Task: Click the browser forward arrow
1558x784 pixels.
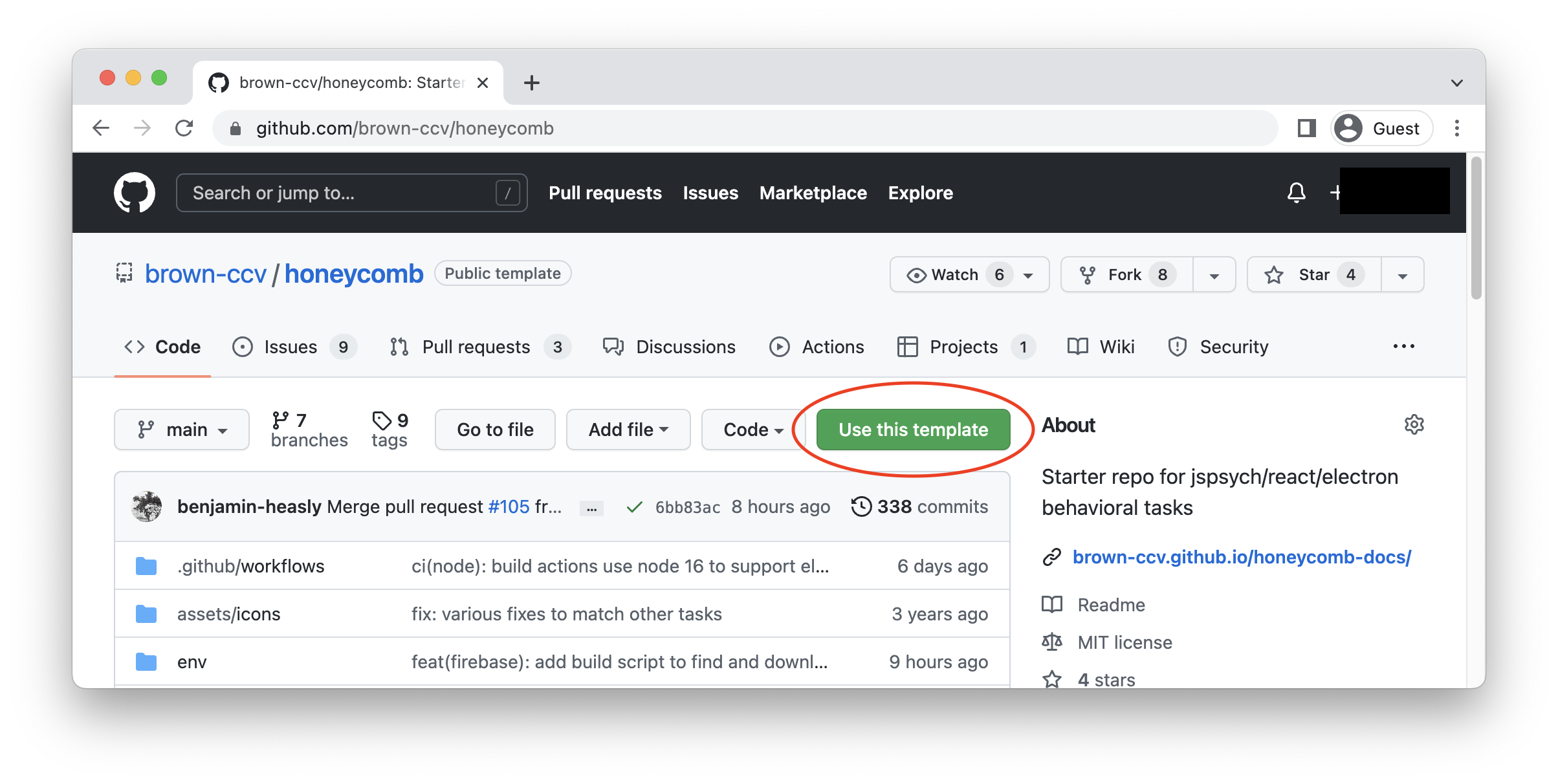Action: [x=142, y=128]
